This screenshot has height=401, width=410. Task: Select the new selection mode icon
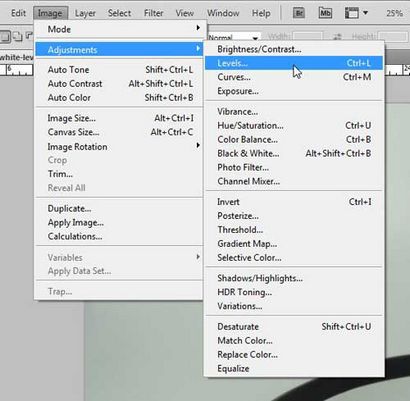5,36
